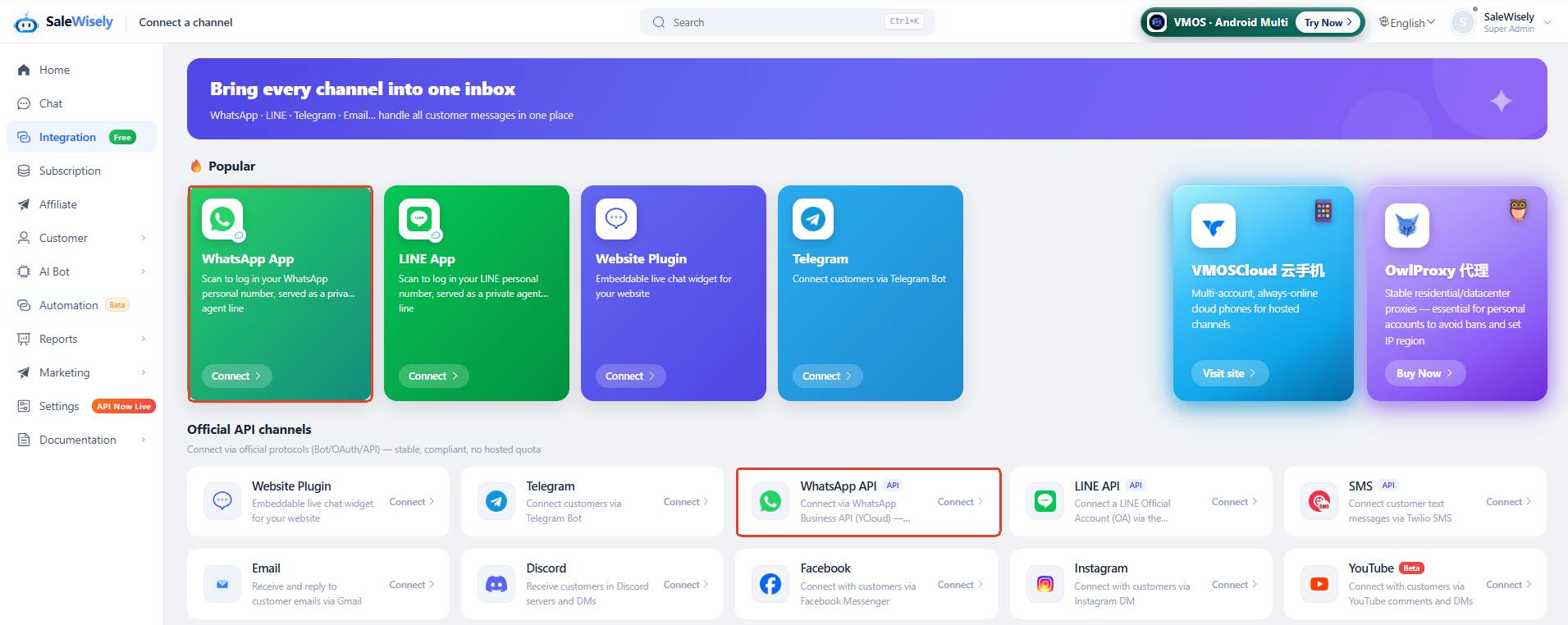Click the Facebook logo icon

click(x=770, y=584)
